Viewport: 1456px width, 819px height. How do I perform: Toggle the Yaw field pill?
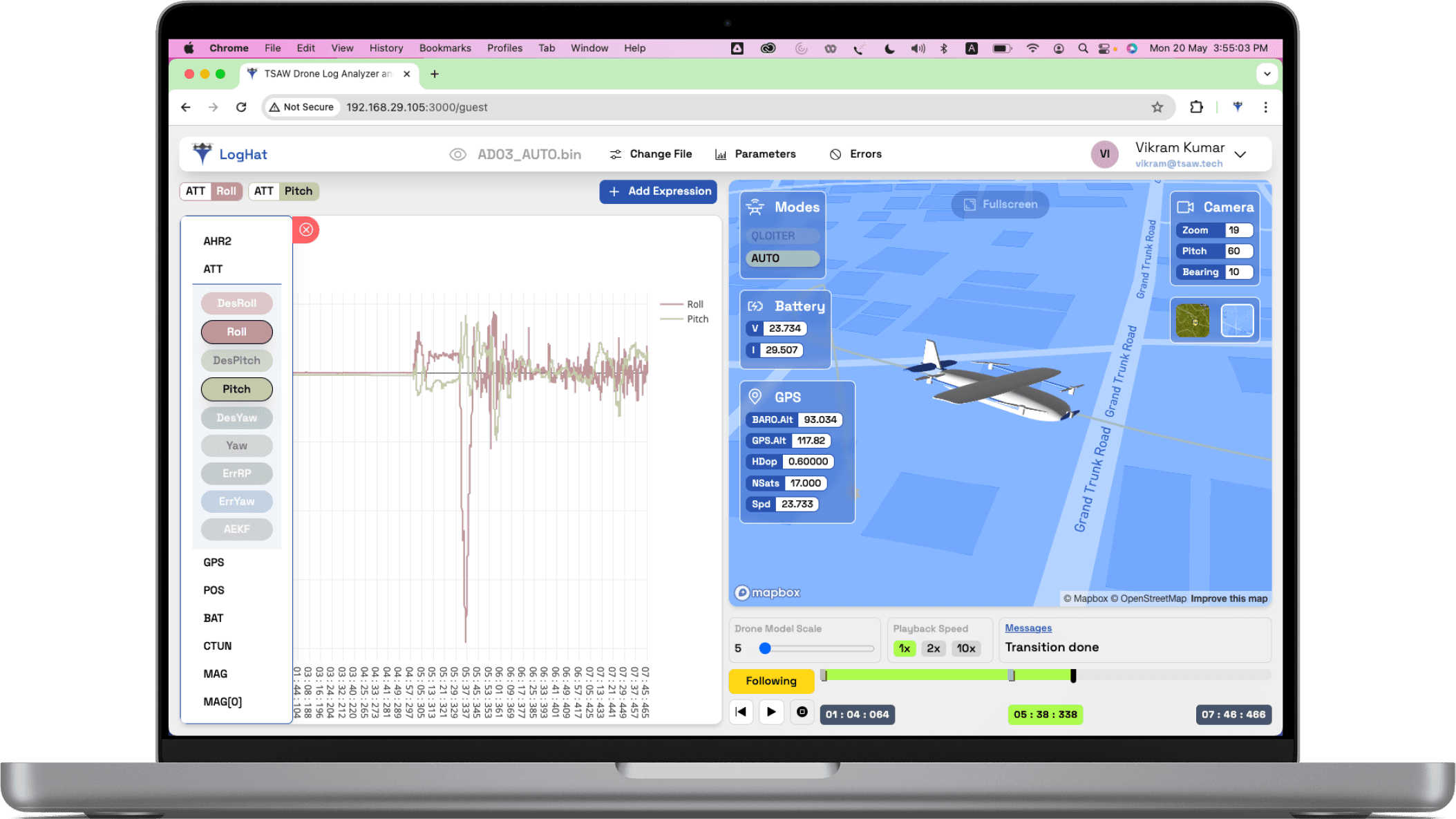pos(236,446)
